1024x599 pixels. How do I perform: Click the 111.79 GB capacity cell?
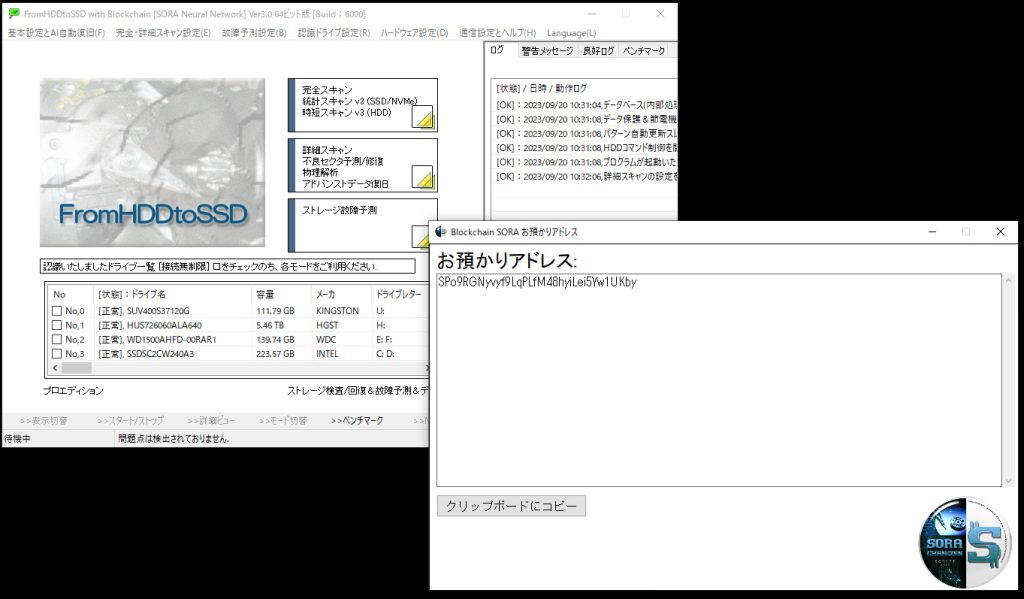pyautogui.click(x=275, y=311)
